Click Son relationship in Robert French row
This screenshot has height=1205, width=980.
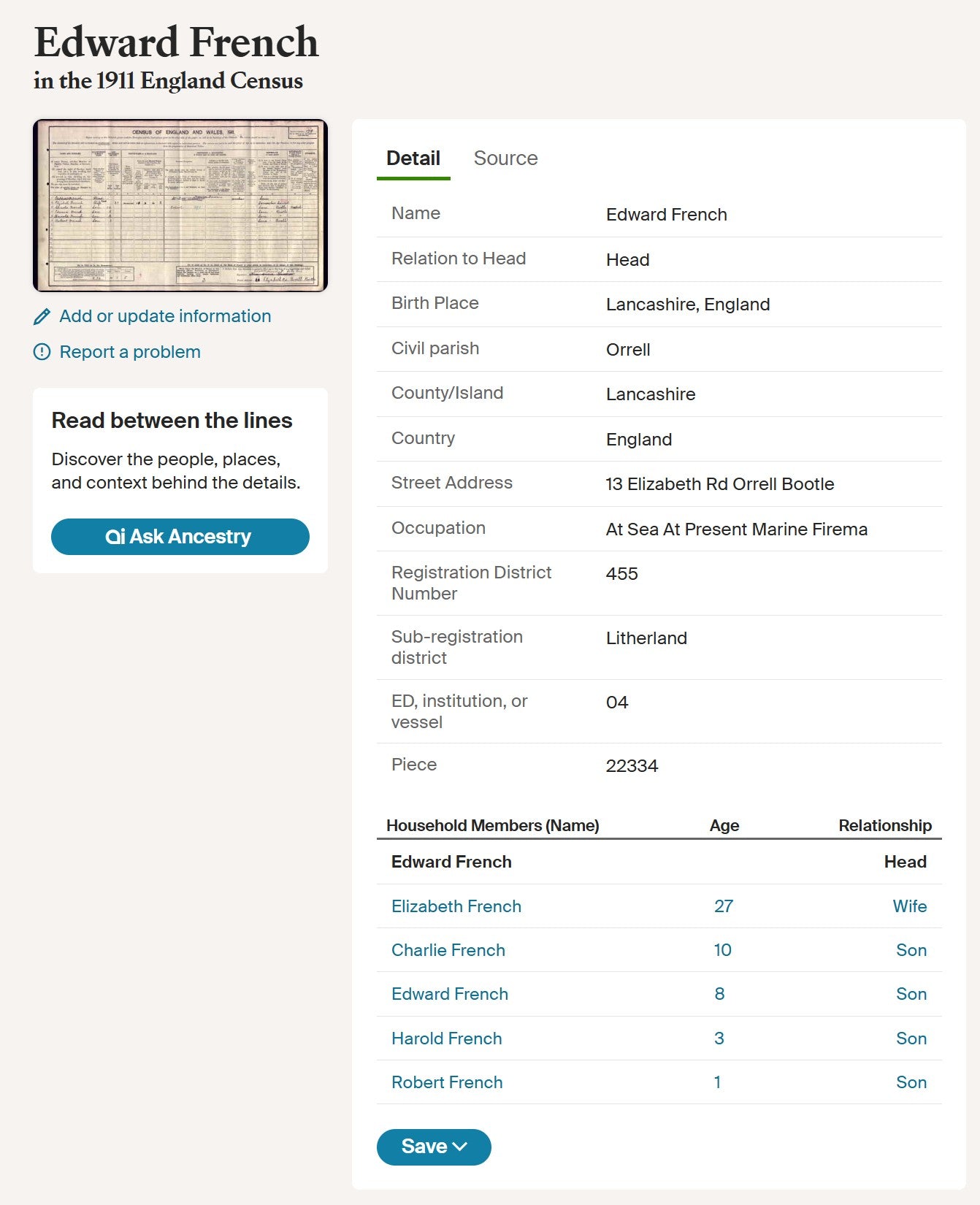(911, 1082)
